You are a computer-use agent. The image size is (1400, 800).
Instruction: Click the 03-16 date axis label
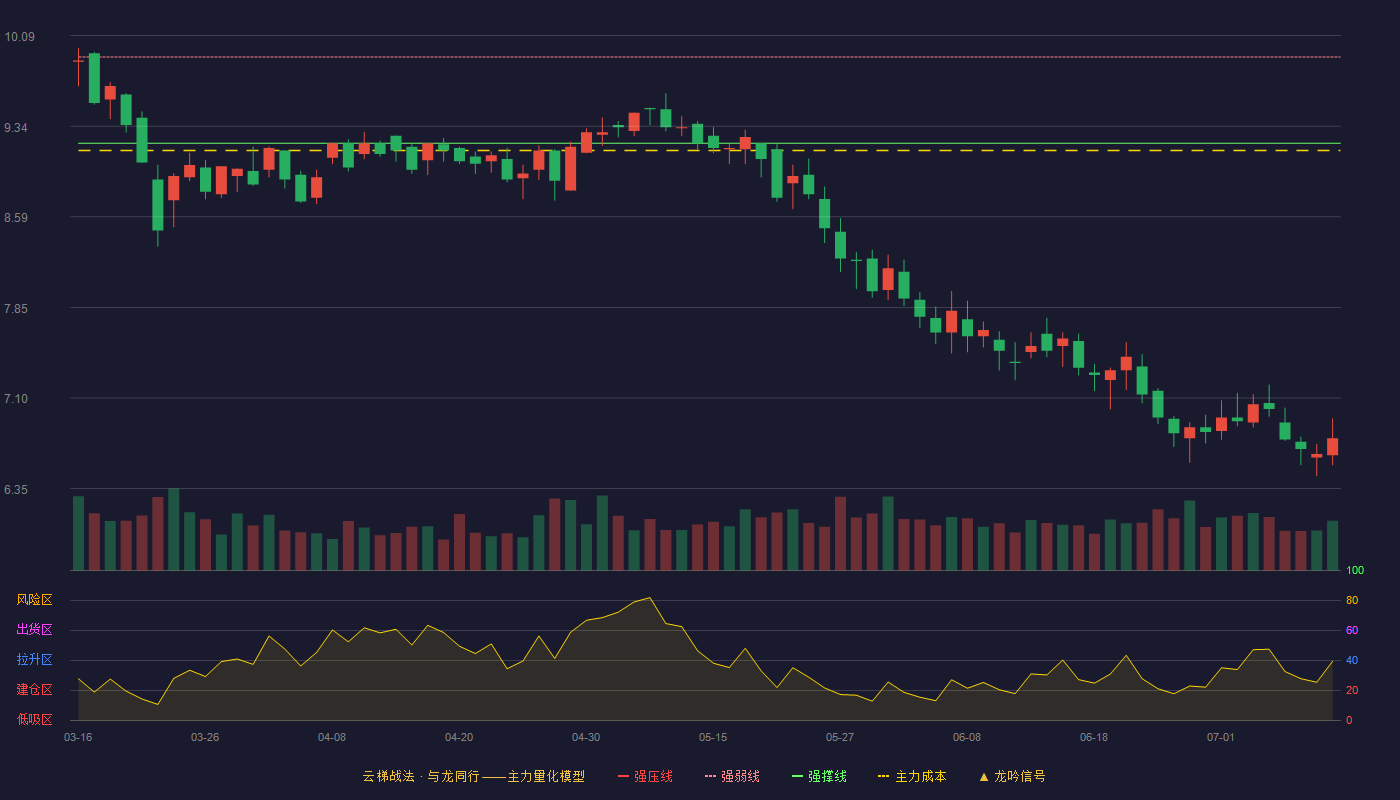pos(78,737)
